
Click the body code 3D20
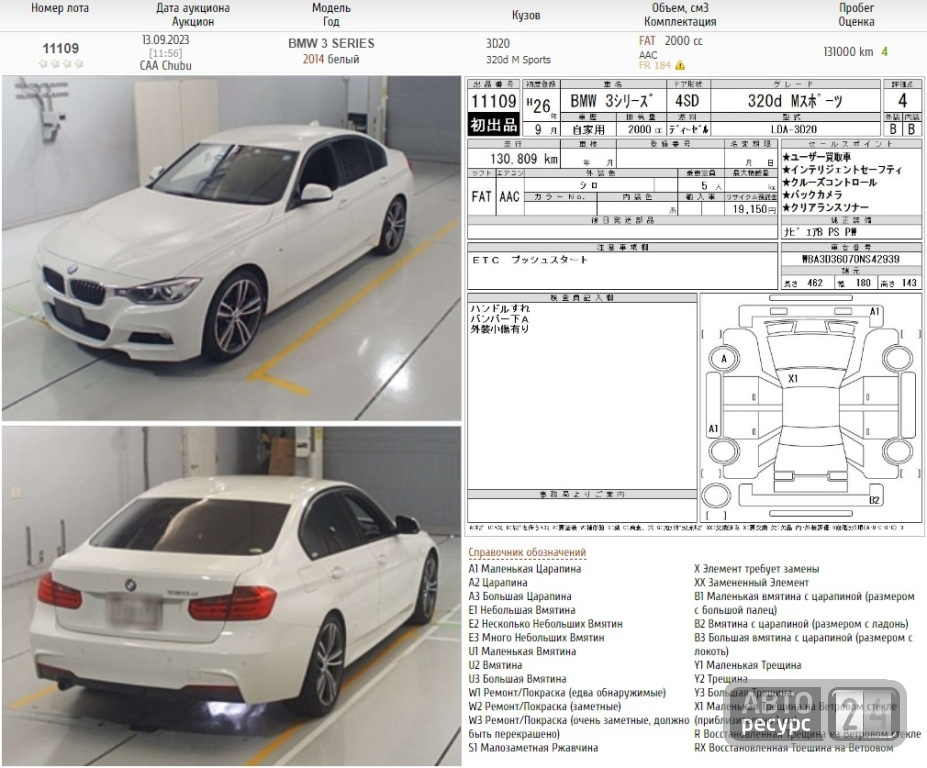click(x=498, y=44)
